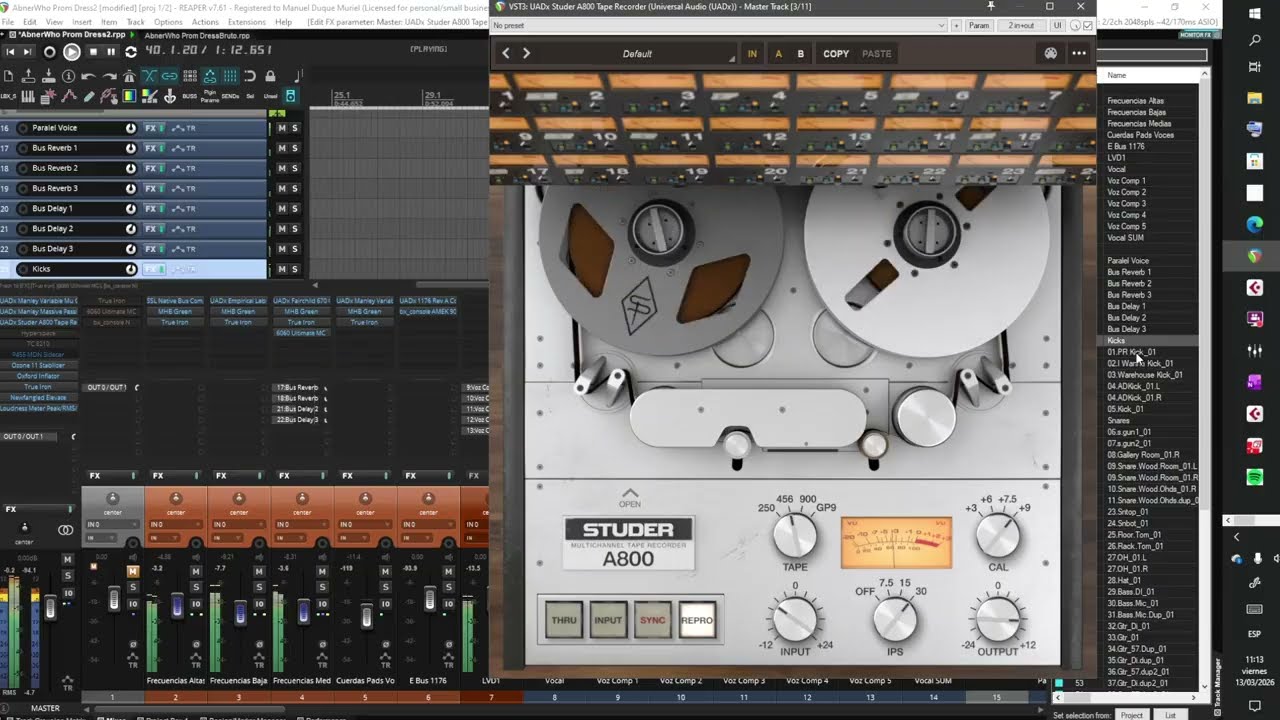Open the Default preset dropdown in plugin
The height and width of the screenshot is (720, 1280).
638,54
